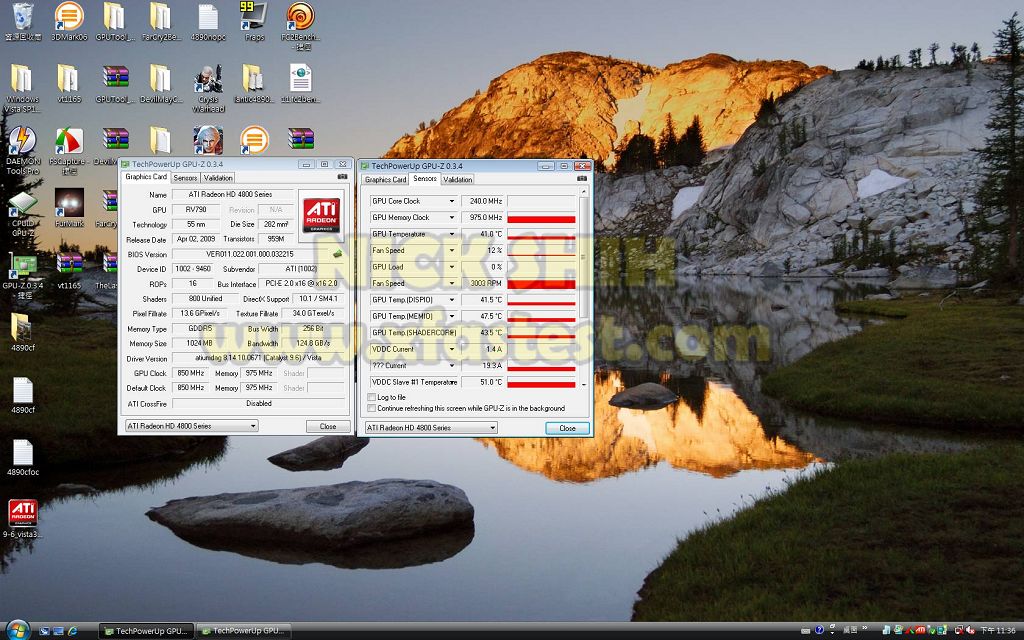
Task: Open the Fraps desktop shortcut
Action: [x=253, y=17]
